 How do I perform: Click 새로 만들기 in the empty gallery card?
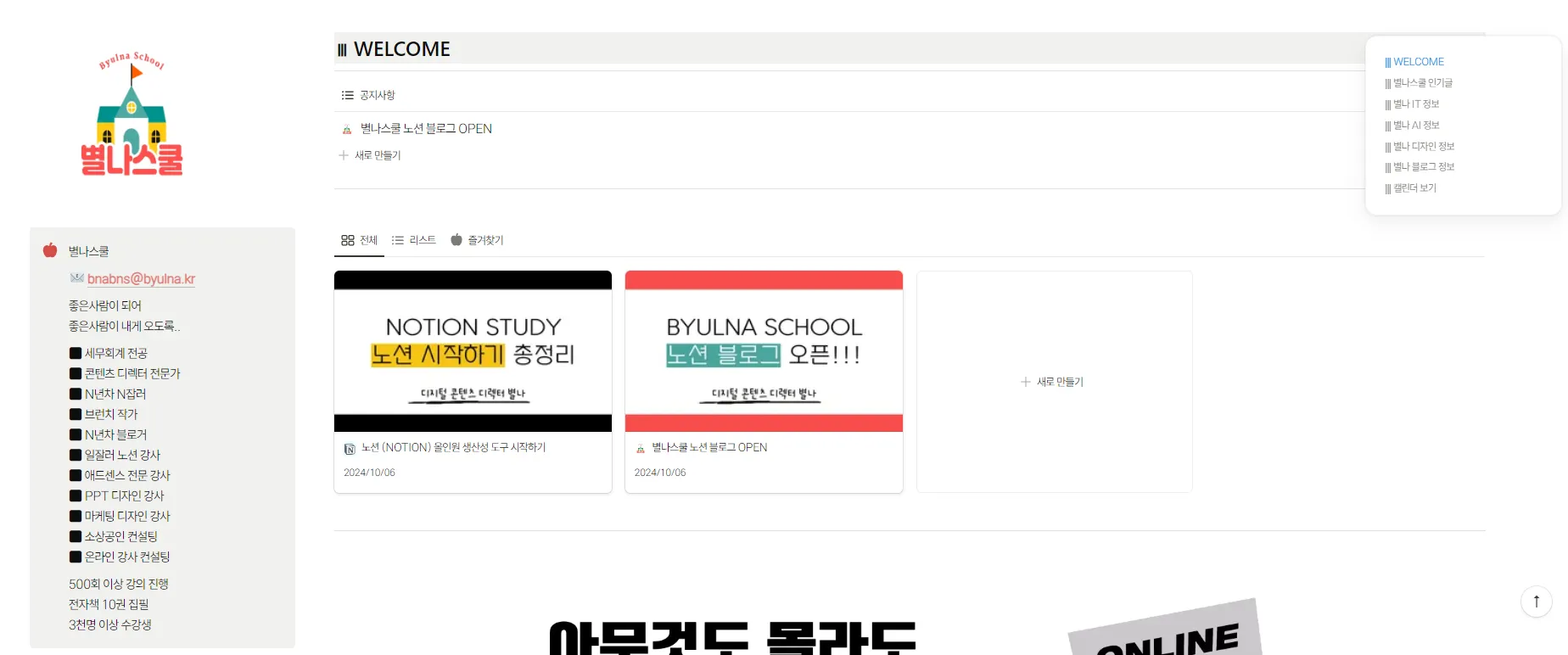click(1052, 382)
